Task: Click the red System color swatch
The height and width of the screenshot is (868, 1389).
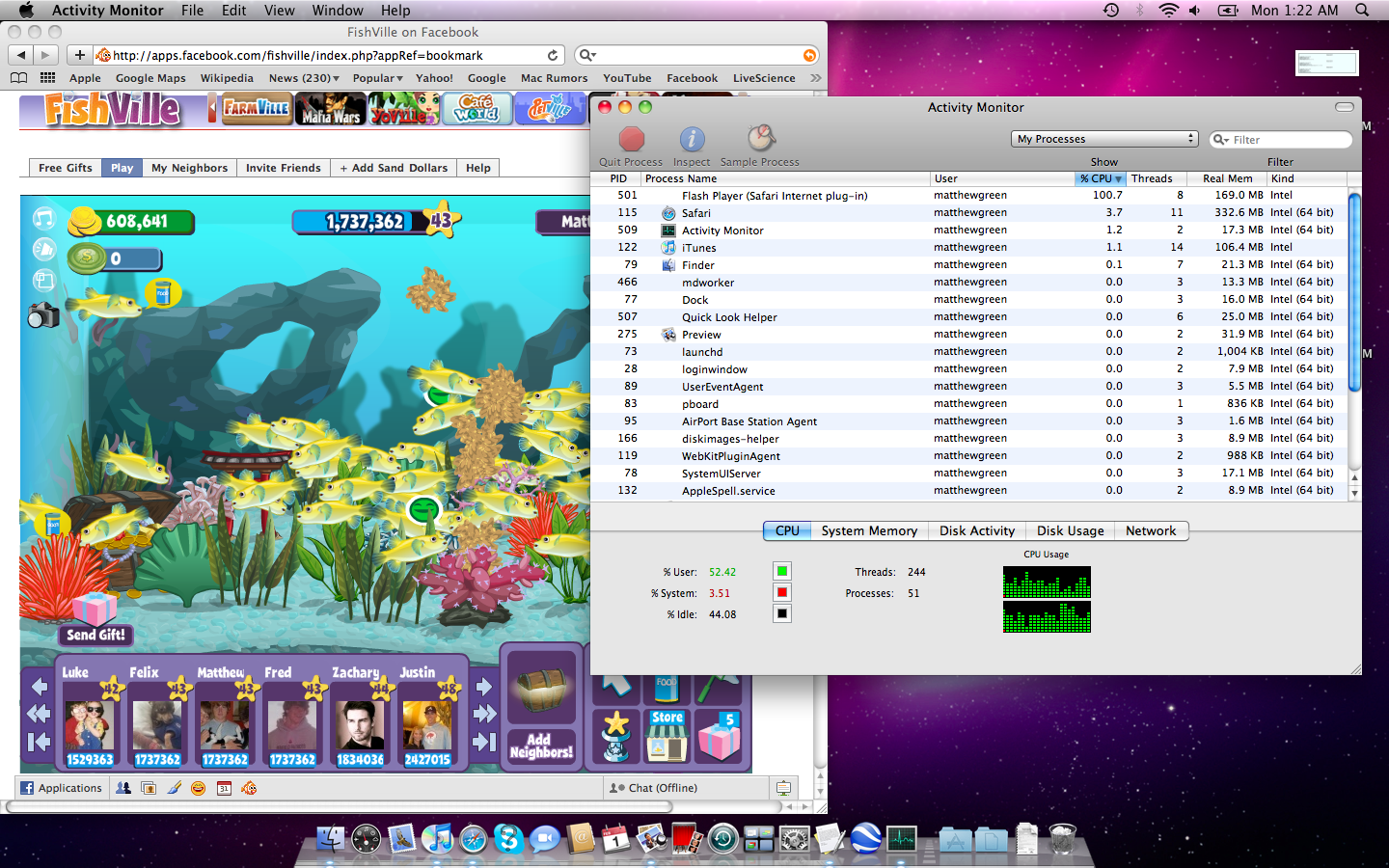Action: [782, 592]
